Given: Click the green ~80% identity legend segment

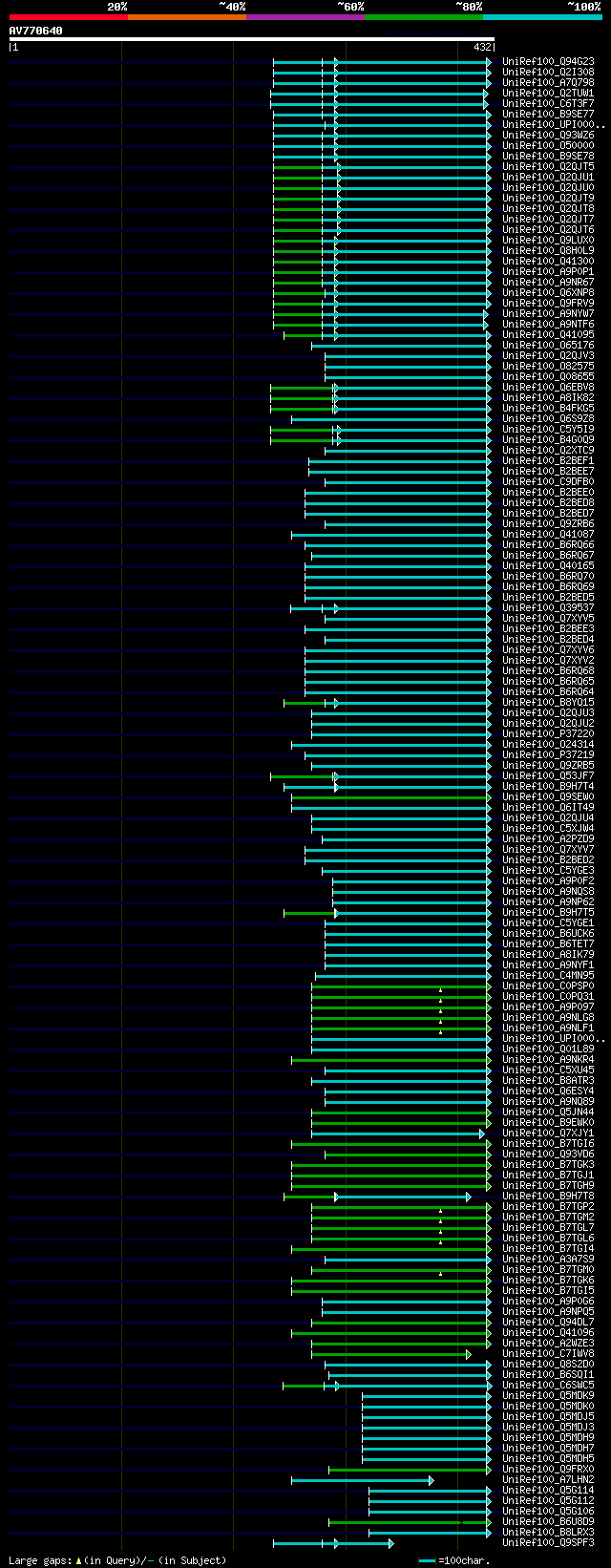Looking at the screenshot, I should [424, 16].
